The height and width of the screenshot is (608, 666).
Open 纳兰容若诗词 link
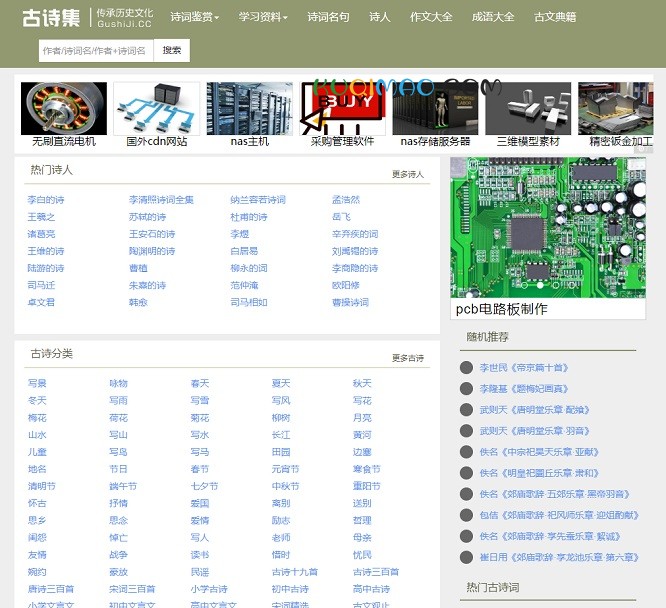point(258,200)
